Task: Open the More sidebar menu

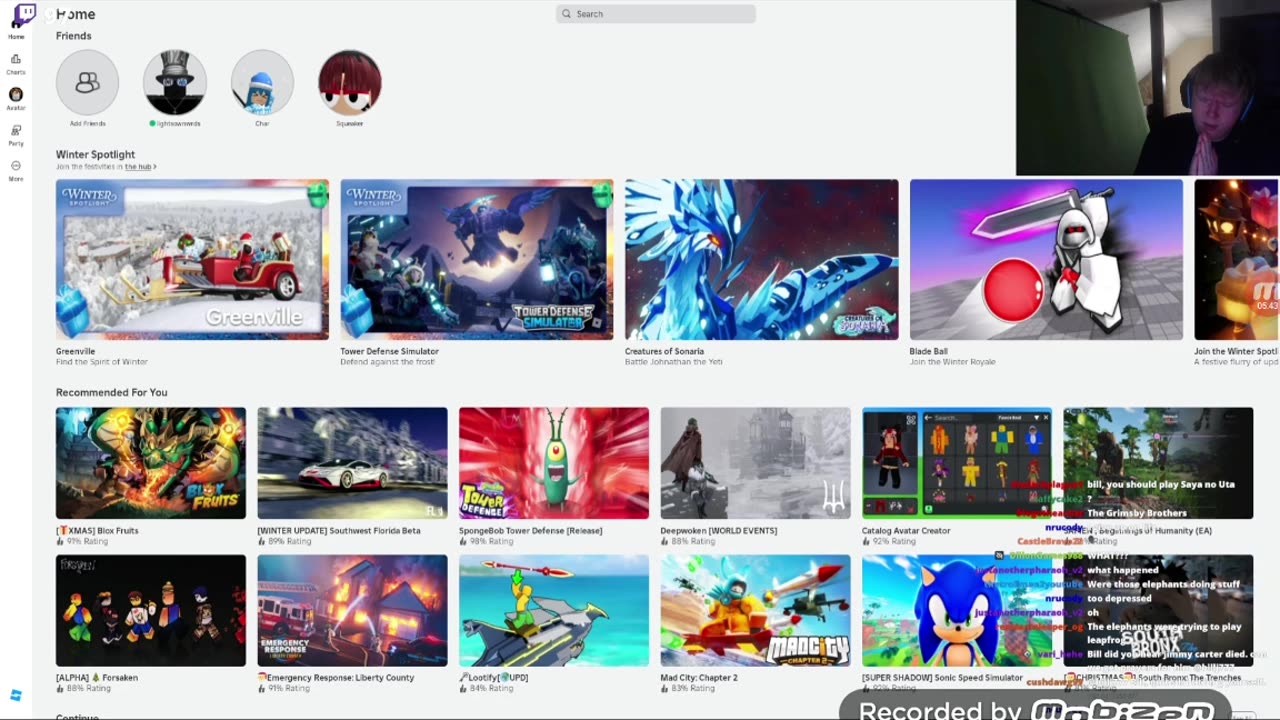Action: tap(16, 166)
